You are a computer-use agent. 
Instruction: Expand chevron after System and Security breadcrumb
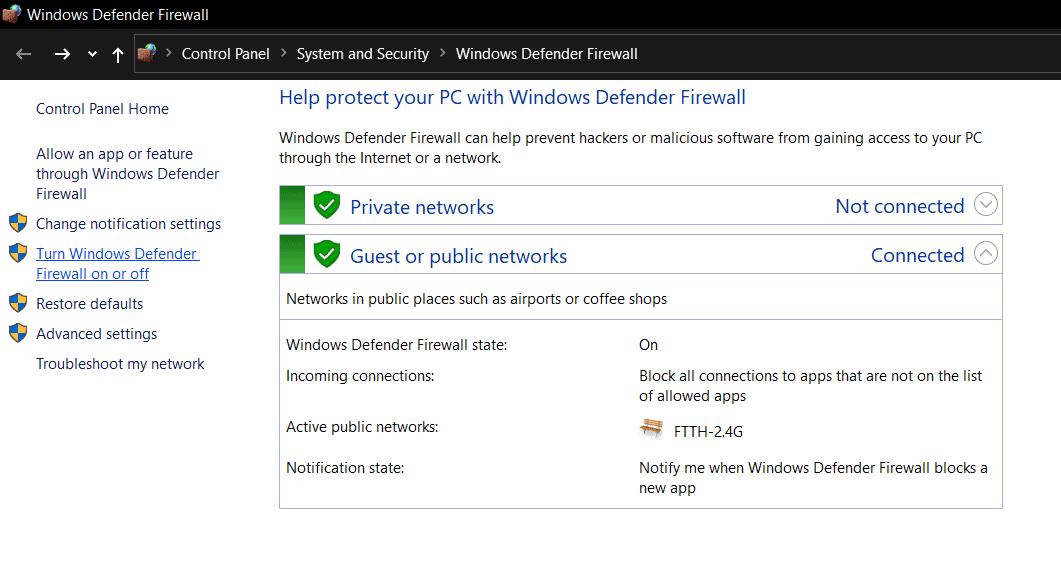coord(443,53)
